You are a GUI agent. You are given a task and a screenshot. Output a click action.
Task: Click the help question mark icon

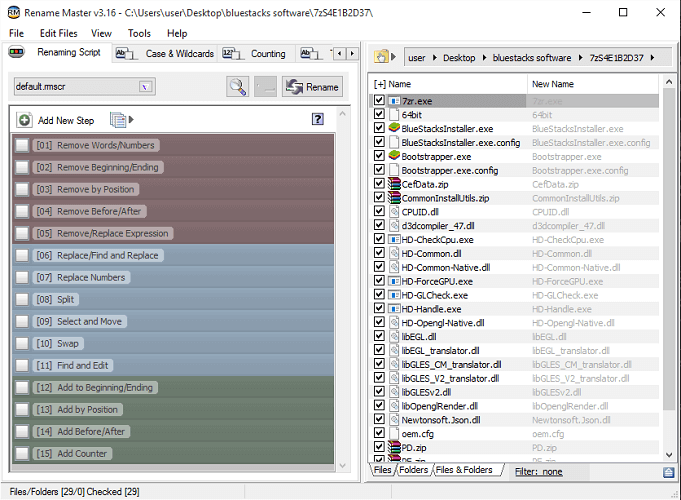318,120
